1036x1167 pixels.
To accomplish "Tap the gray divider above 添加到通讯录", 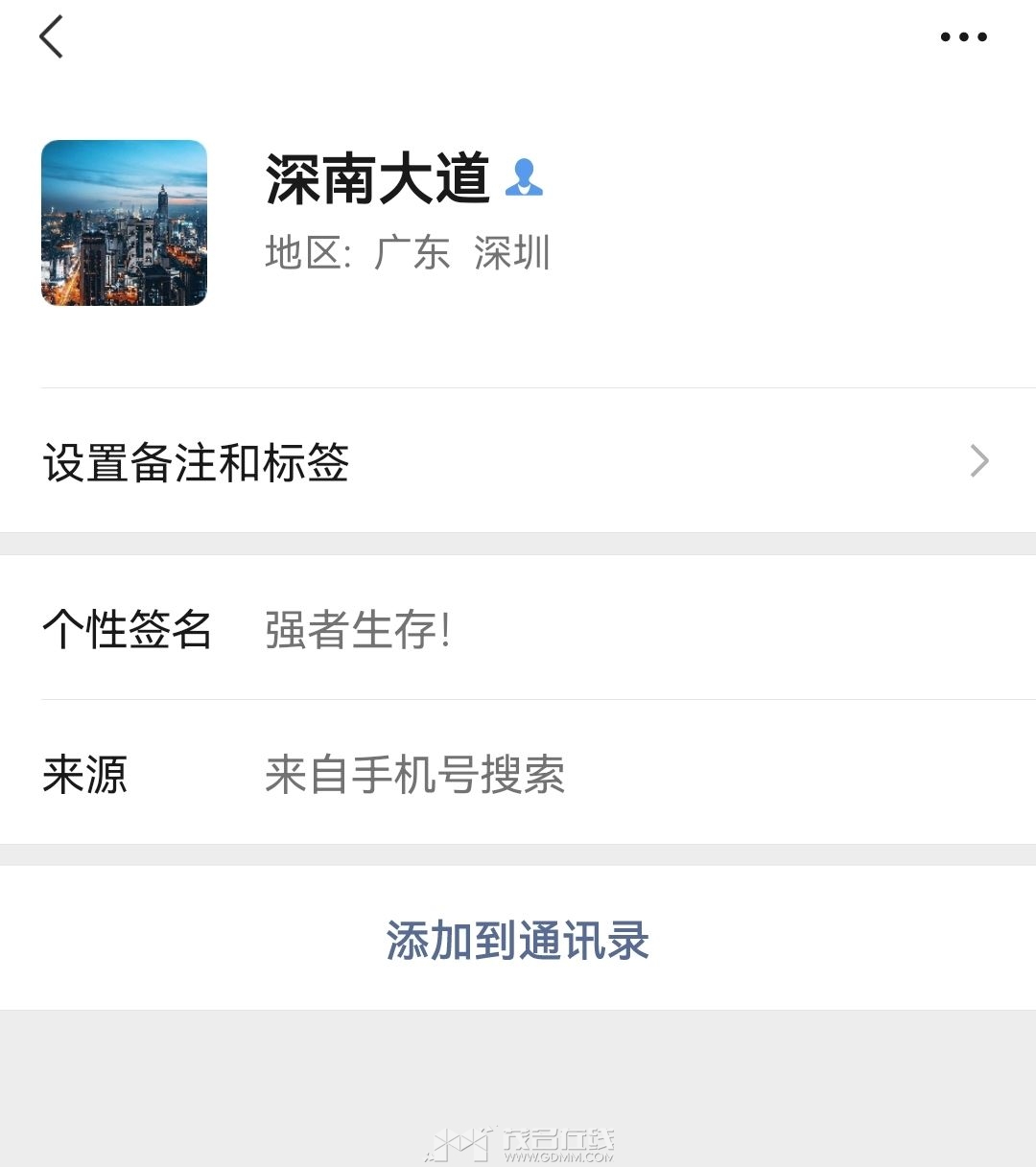I will click(x=518, y=855).
